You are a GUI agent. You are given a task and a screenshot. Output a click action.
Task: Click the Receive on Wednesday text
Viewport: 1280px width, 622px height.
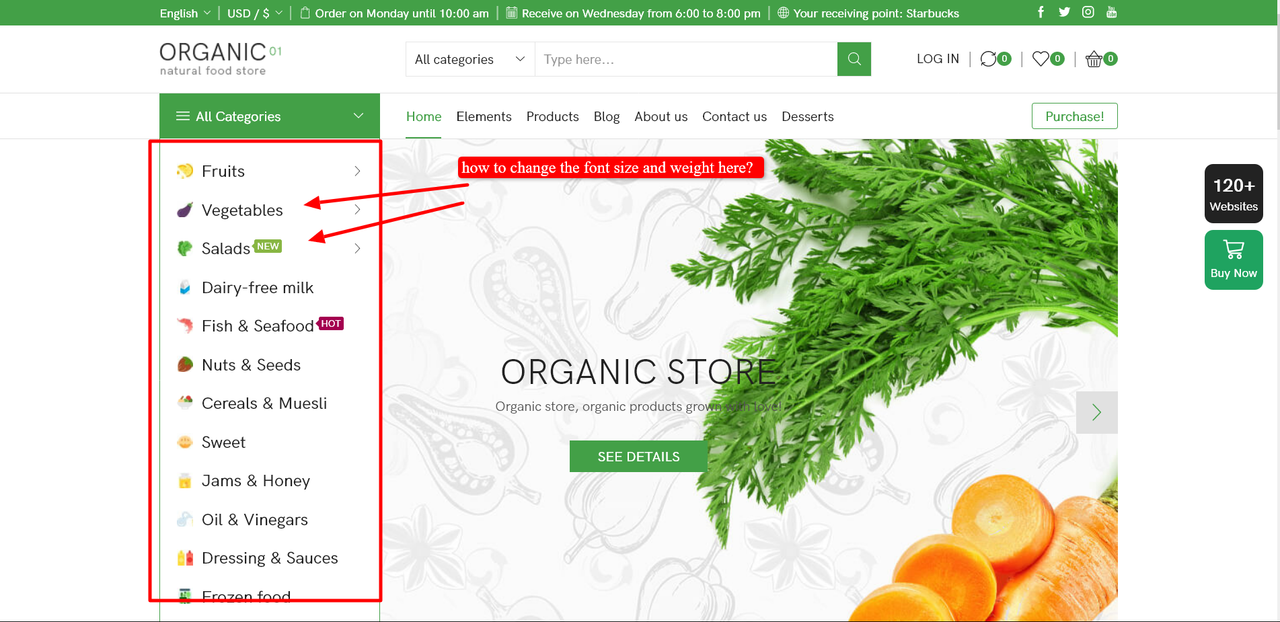[641, 13]
